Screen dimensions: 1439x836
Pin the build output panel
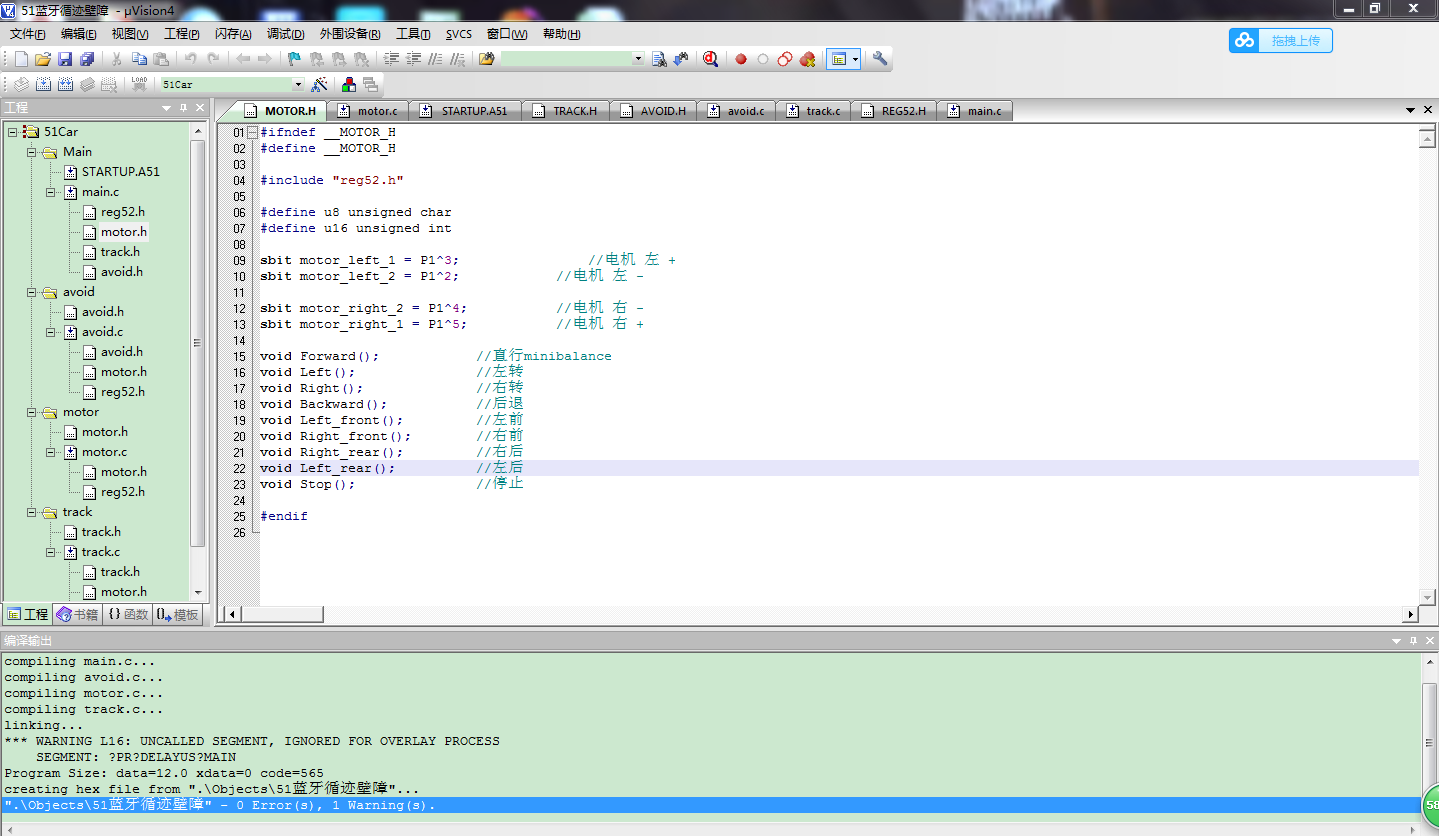tap(1413, 640)
